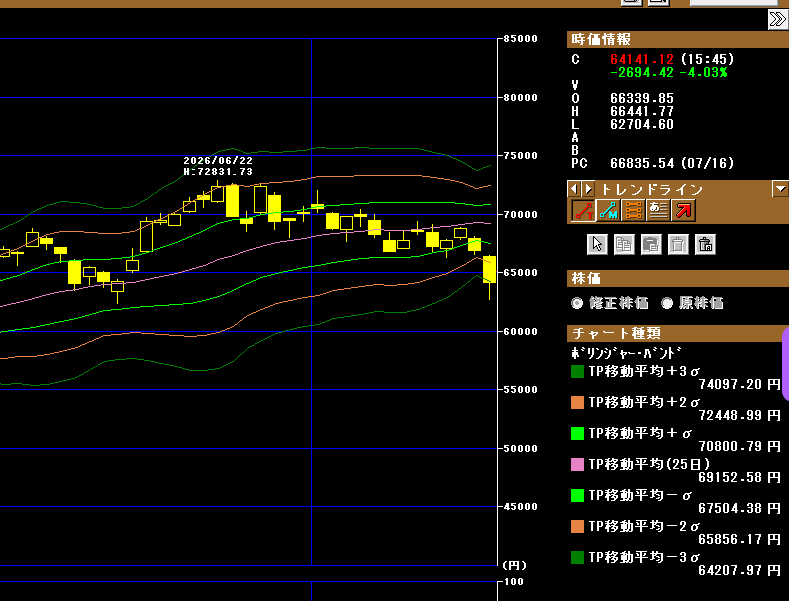Click the TP移動平均+2σ orange swatch
Screen dimensions: 789x601
click(577, 402)
